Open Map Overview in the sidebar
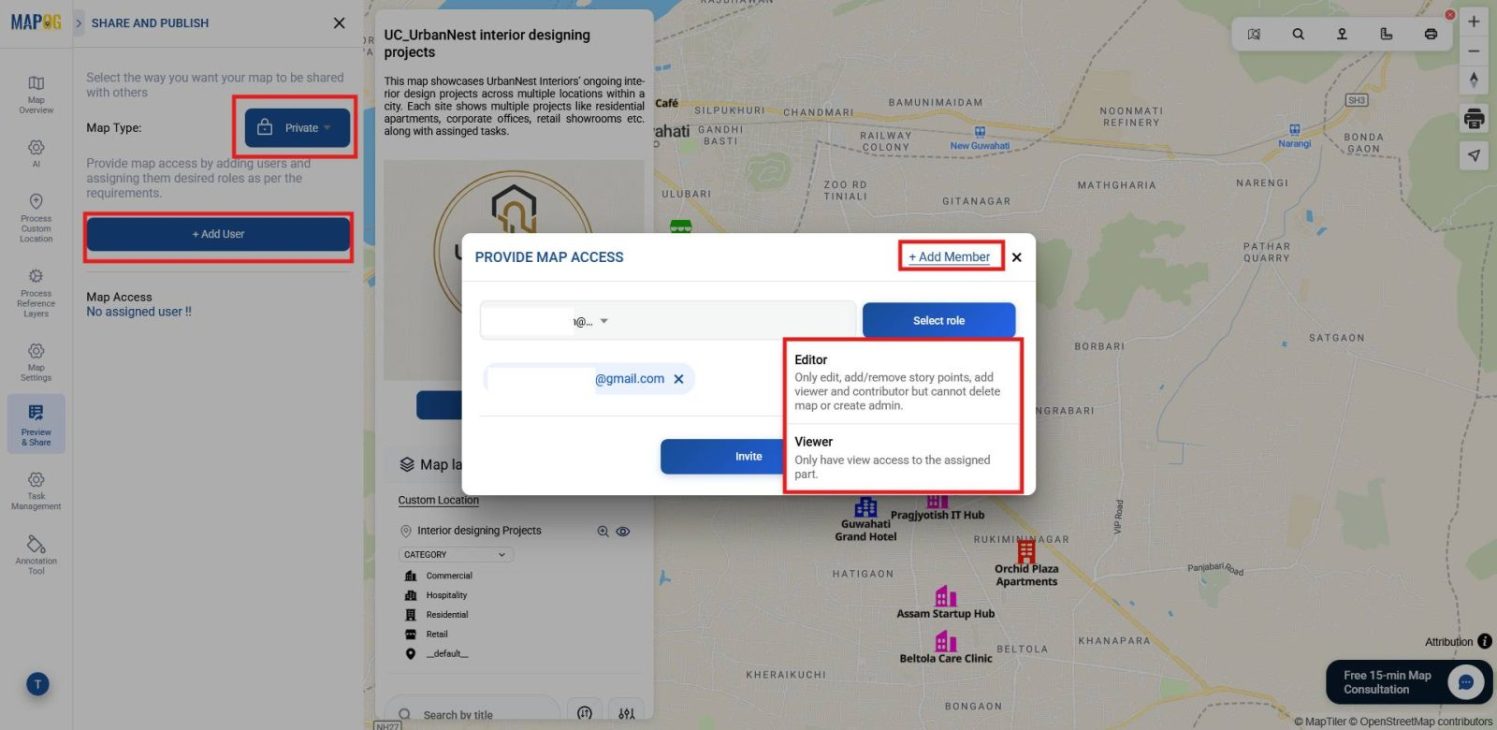The image size is (1497, 730). (36, 95)
